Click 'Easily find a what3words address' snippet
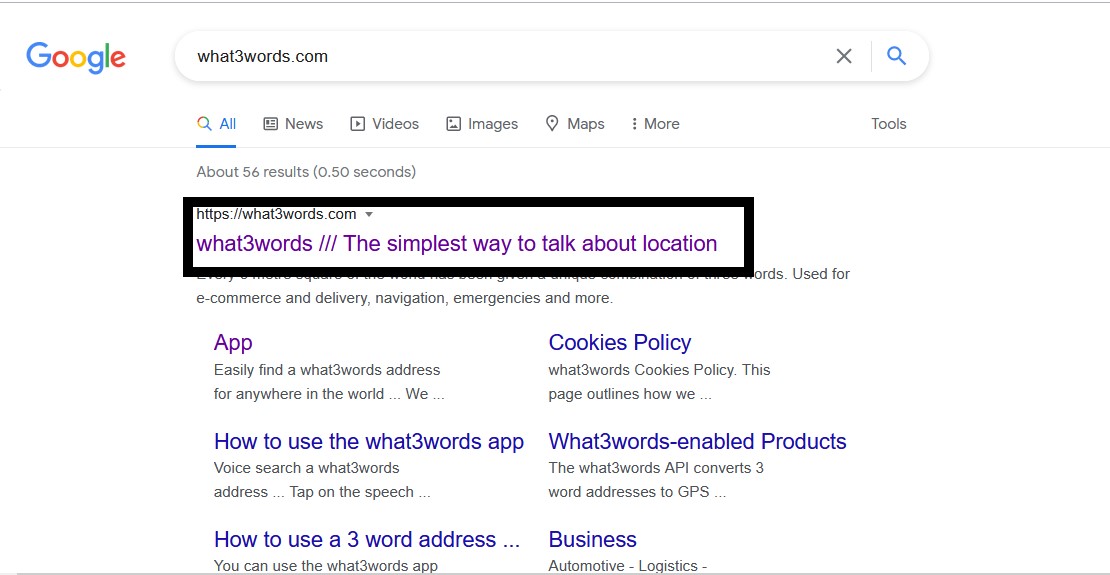This screenshot has height=575, width=1110. point(327,370)
